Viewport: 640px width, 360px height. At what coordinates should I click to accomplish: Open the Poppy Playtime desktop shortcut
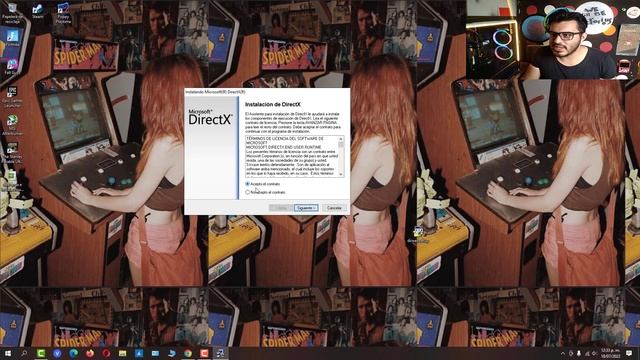63,12
